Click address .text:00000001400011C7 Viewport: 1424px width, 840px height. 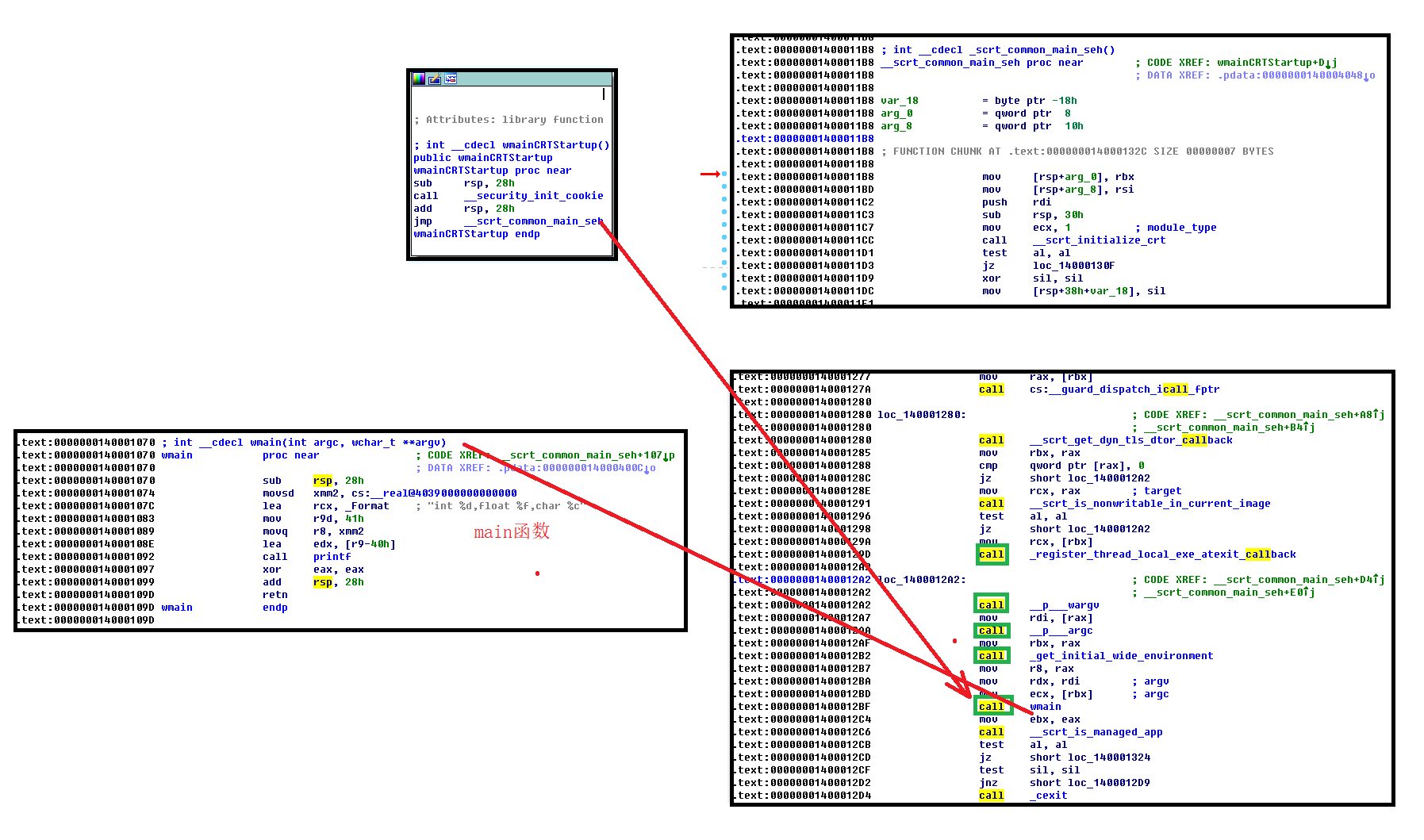805,228
